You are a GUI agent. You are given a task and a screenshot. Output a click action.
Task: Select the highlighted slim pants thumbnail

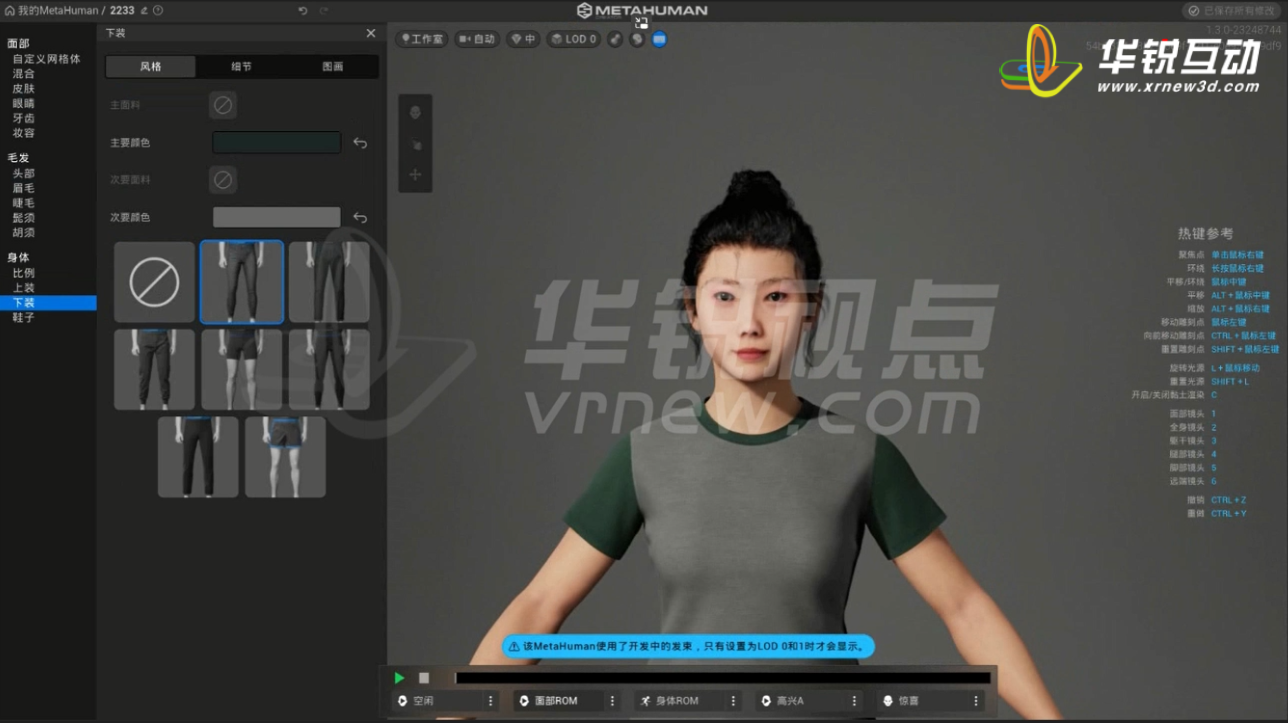[x=242, y=282]
